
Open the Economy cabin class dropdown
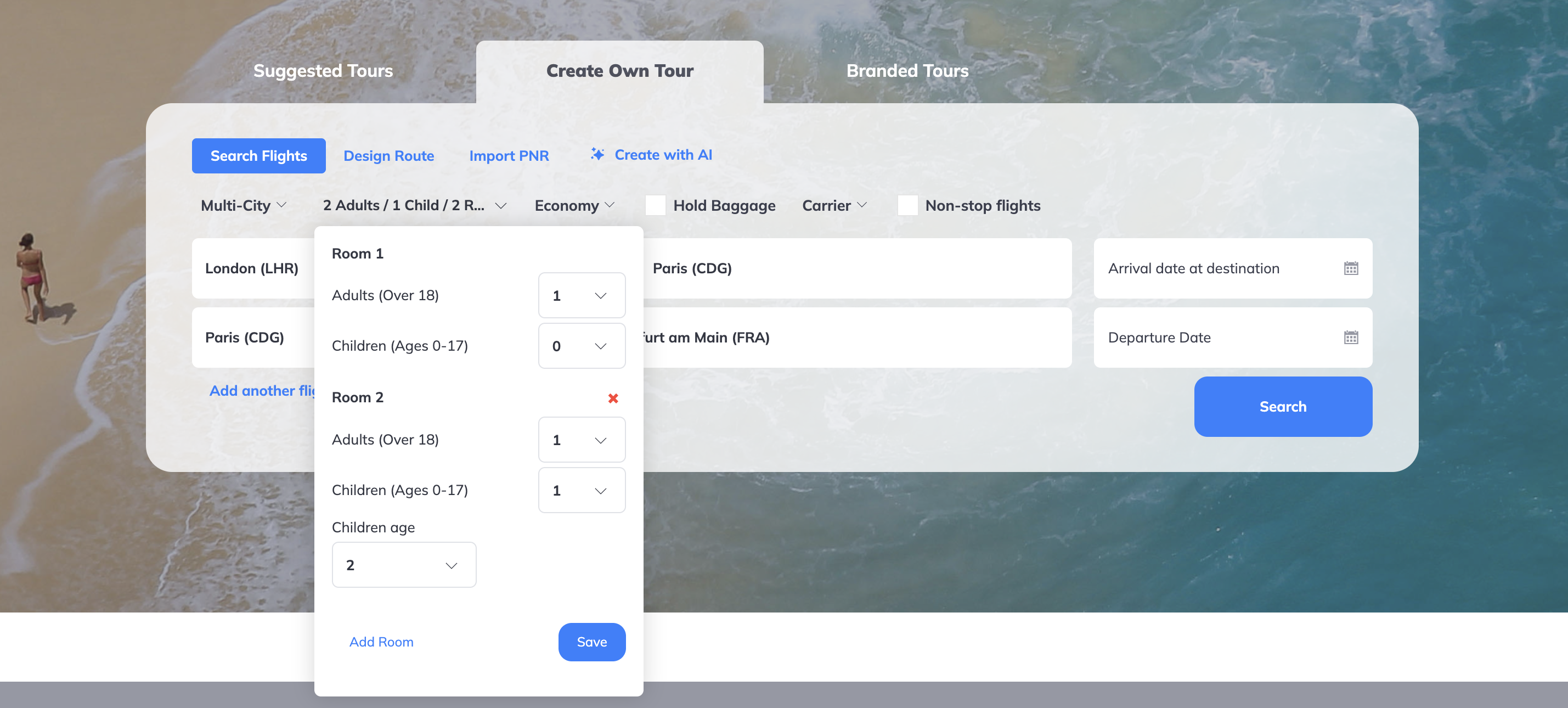coord(574,206)
